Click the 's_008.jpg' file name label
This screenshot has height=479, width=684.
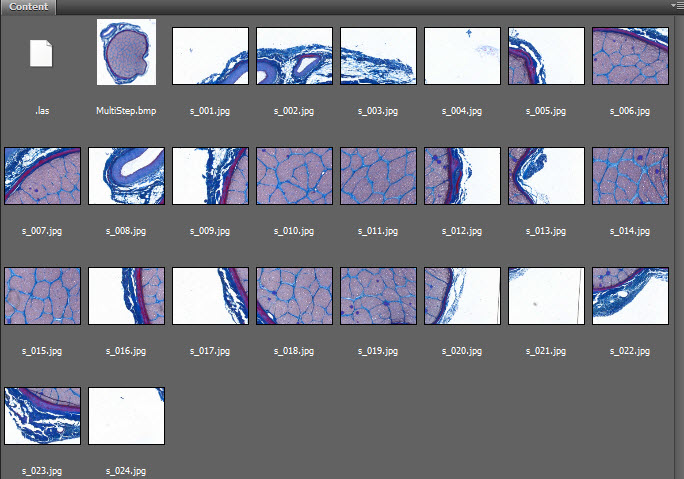point(126,231)
